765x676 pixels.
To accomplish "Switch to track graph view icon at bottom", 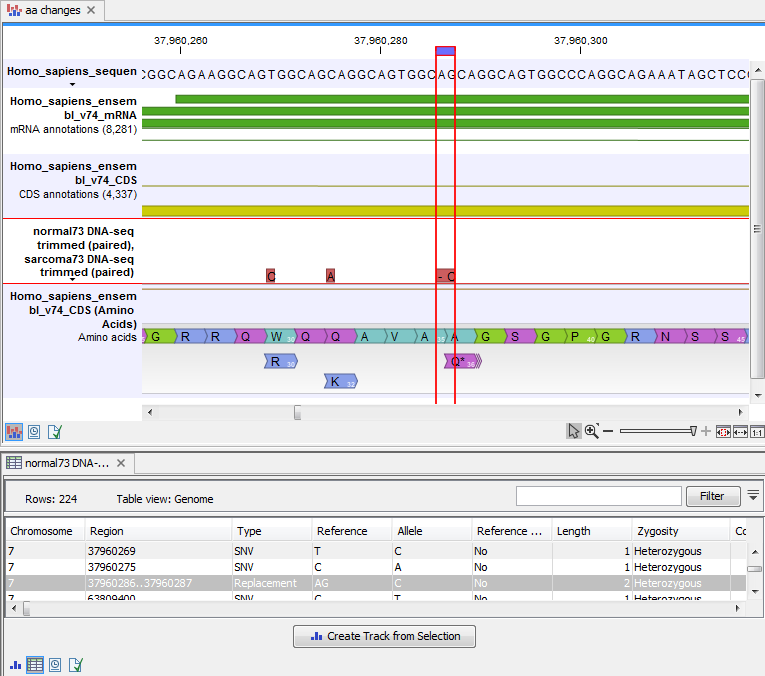I will pyautogui.click(x=16, y=664).
